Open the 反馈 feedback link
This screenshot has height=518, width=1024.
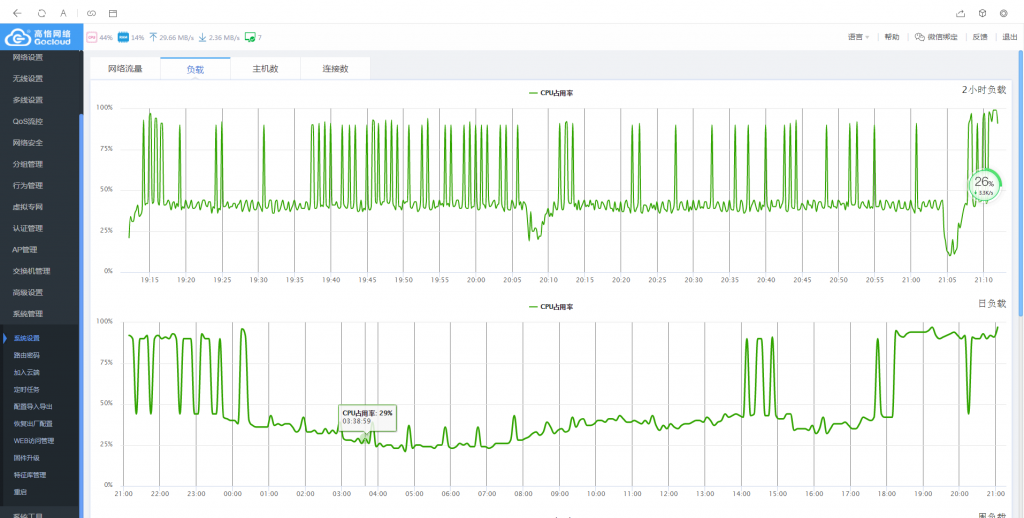tap(980, 37)
